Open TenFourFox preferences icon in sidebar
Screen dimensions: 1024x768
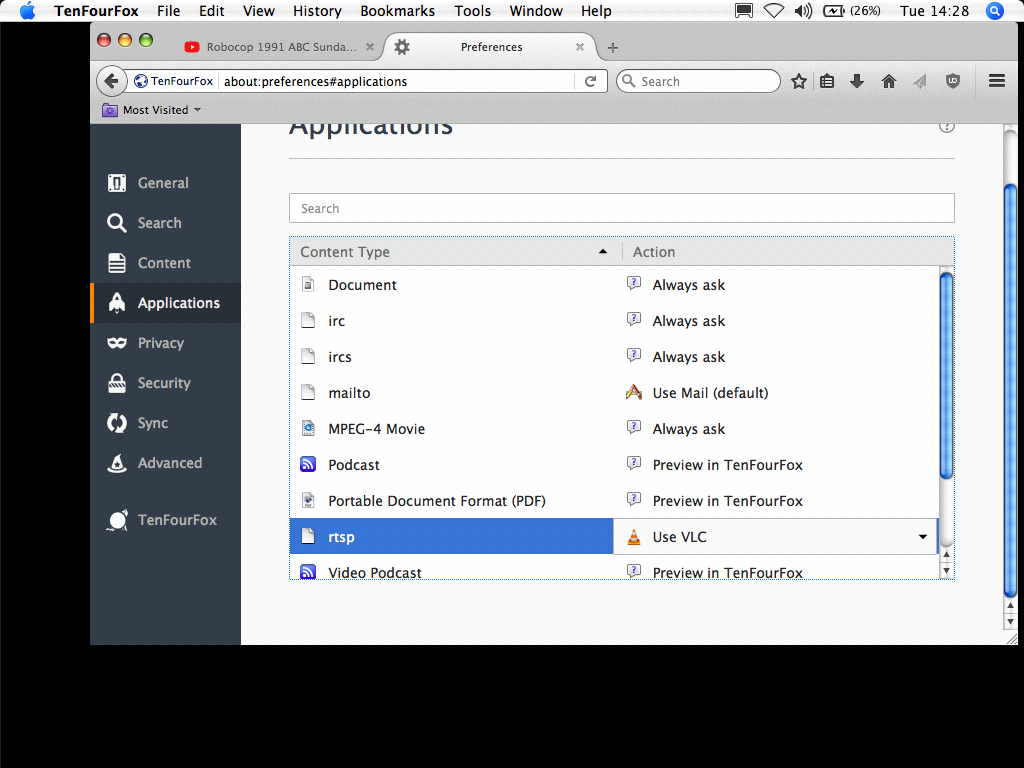point(118,520)
